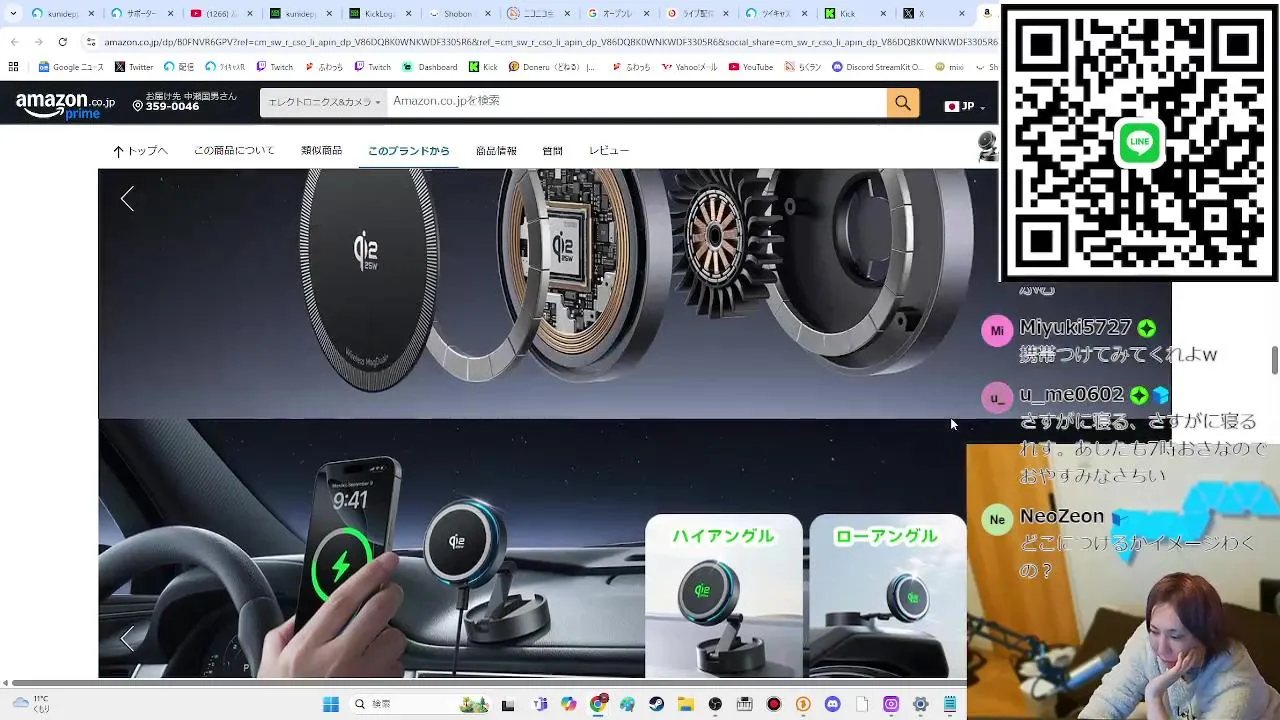Select the 類似商品 section tab

point(321,151)
